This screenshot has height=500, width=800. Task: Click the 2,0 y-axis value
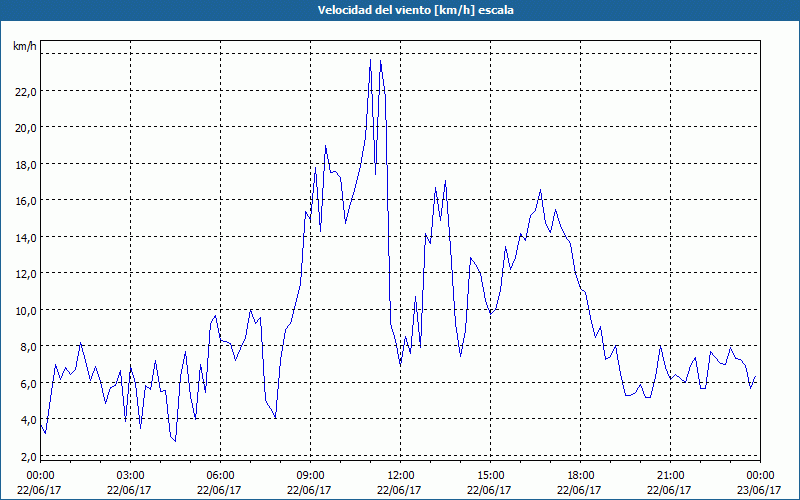point(28,457)
